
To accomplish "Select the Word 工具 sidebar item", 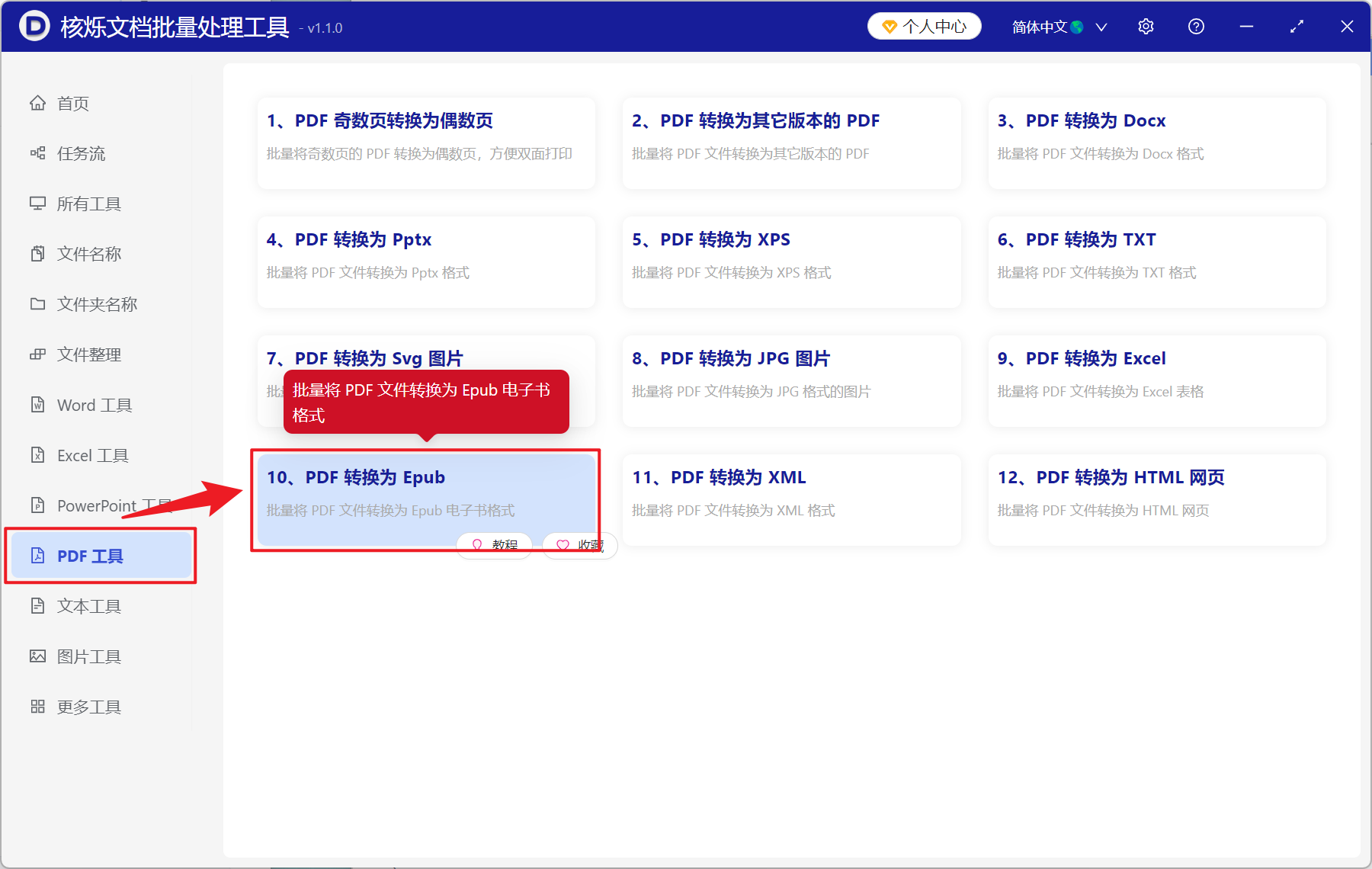I will [x=100, y=405].
